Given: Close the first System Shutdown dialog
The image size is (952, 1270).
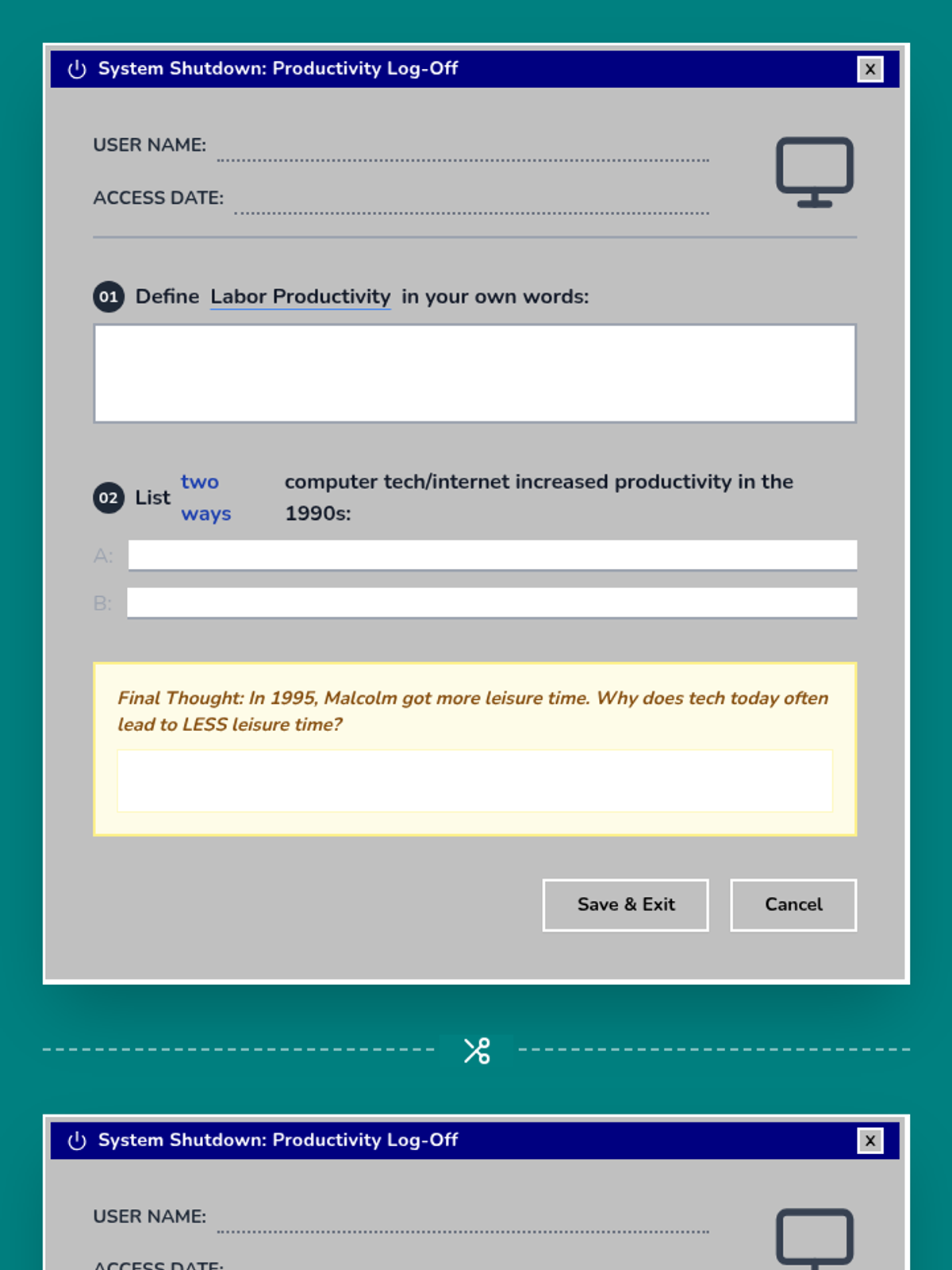Looking at the screenshot, I should tap(869, 69).
